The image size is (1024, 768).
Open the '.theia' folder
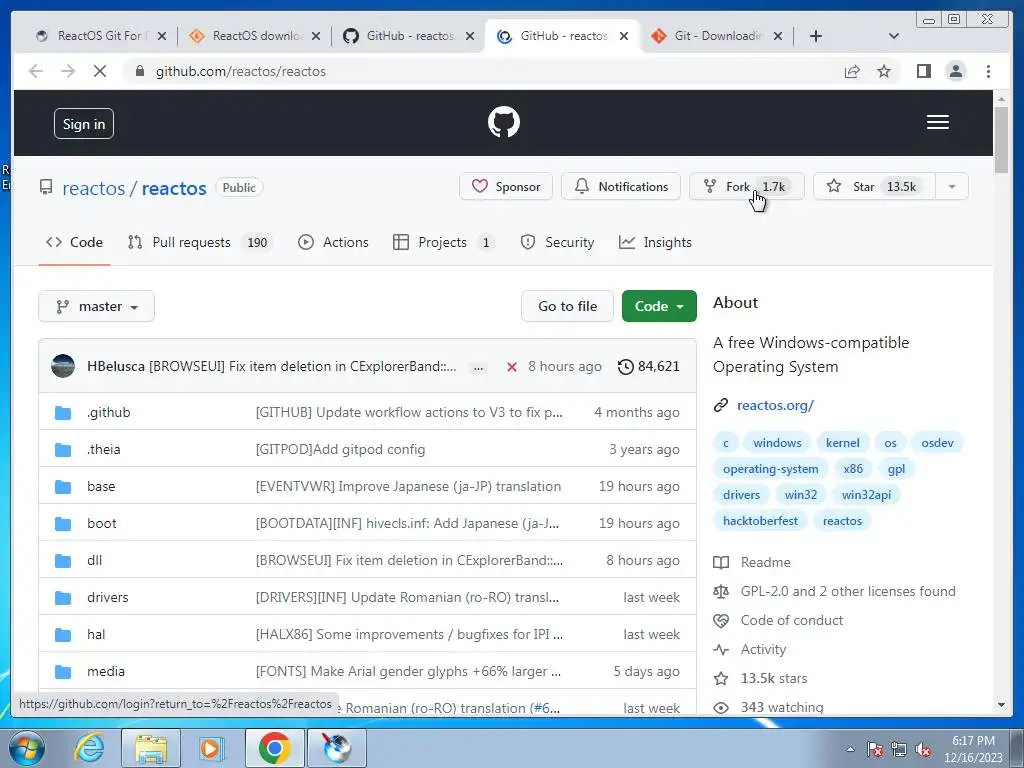click(x=104, y=449)
